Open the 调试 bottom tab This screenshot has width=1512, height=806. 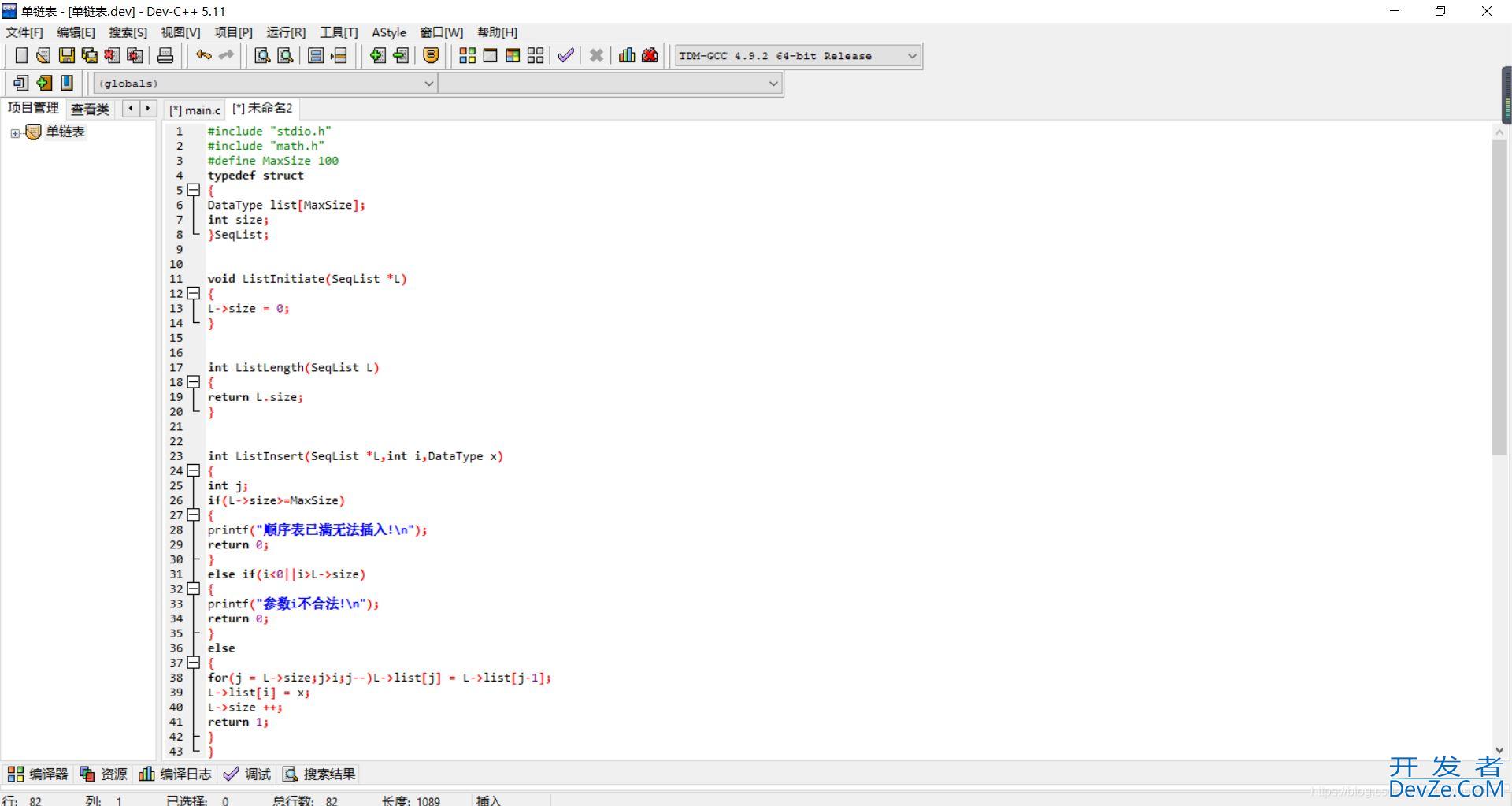[246, 774]
